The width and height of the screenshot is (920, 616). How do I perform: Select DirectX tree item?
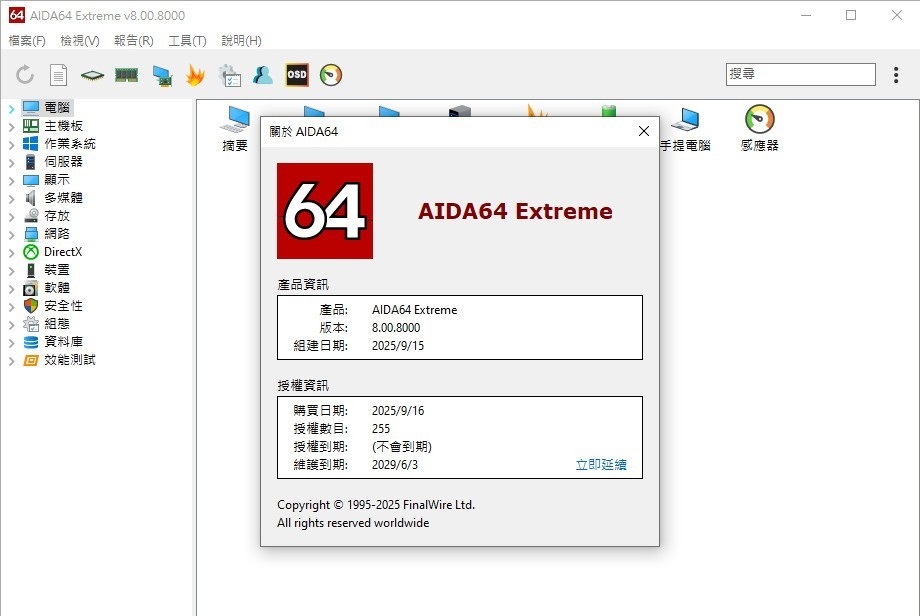(x=63, y=252)
